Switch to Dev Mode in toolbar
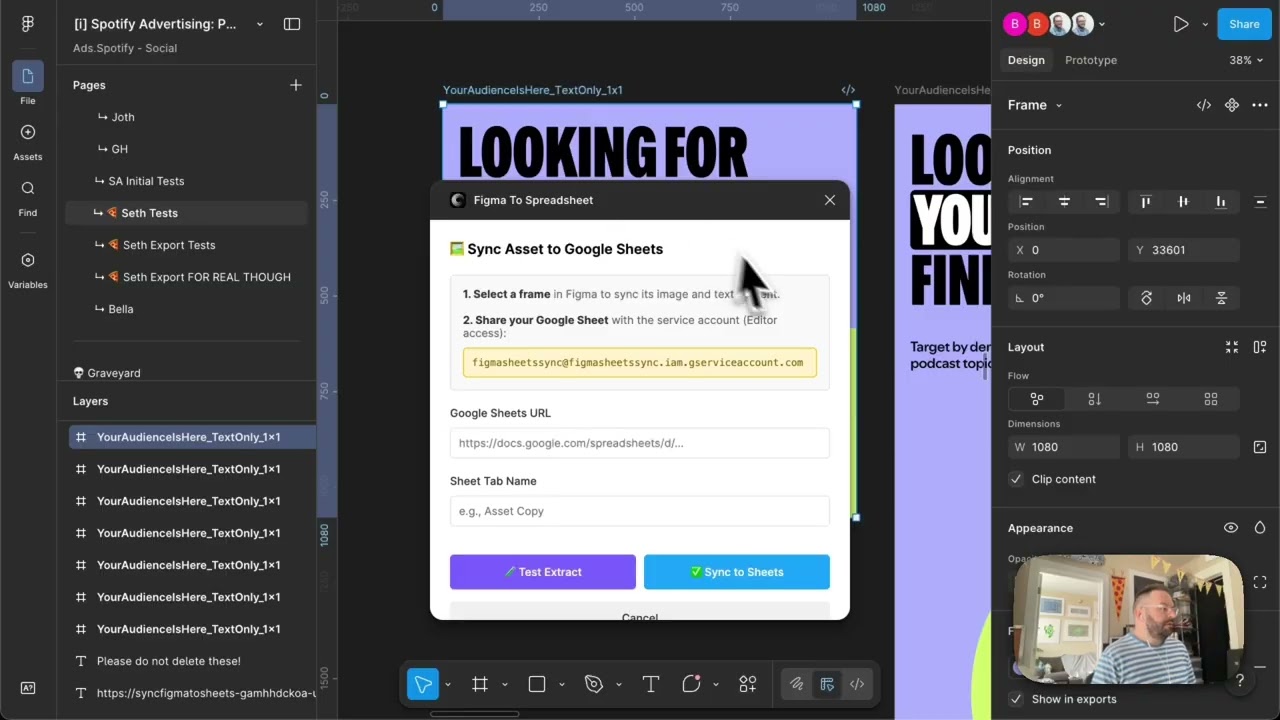The height and width of the screenshot is (720, 1280). (x=857, y=684)
